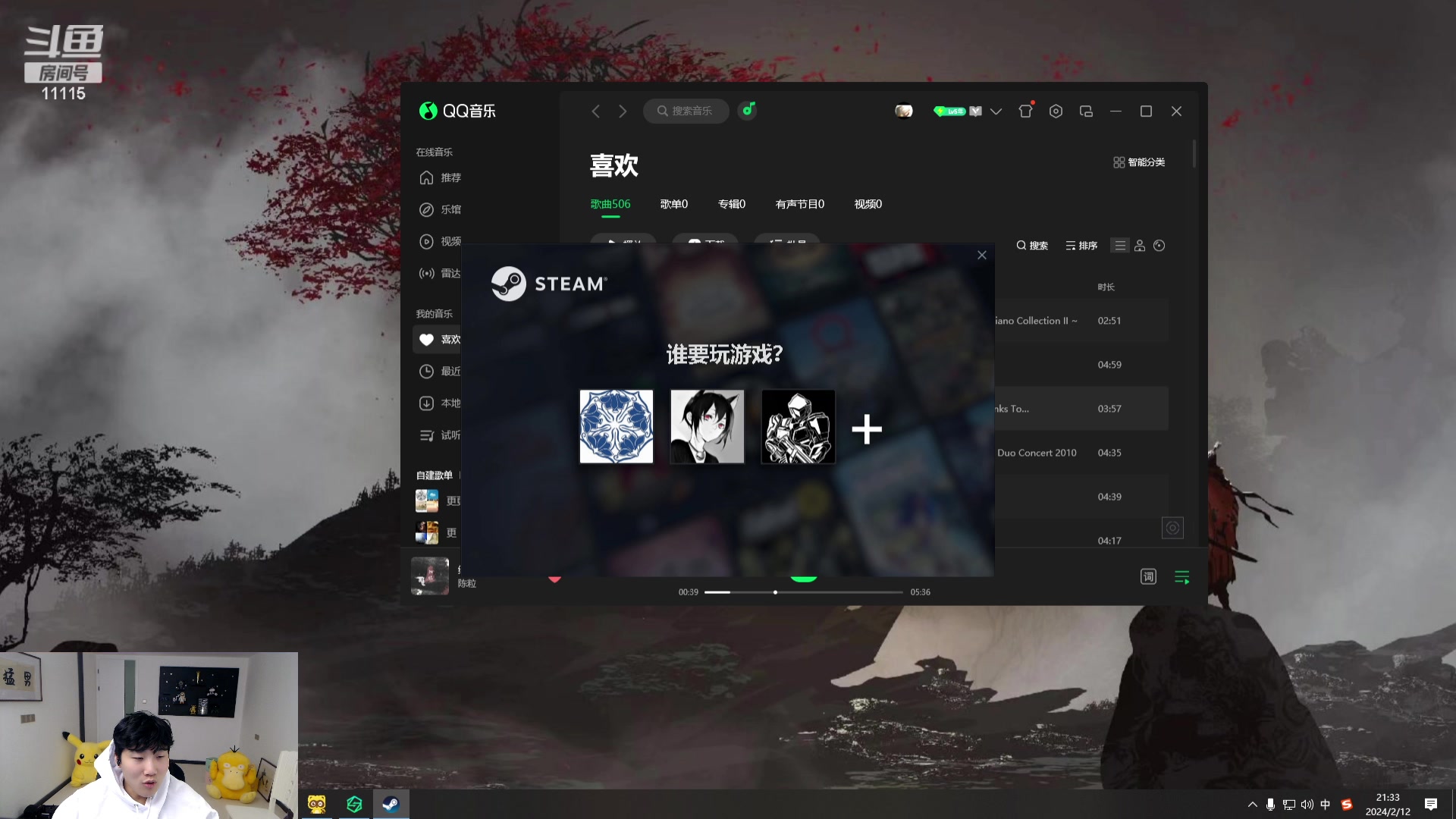Open the owl app in the taskbar

coord(317,804)
